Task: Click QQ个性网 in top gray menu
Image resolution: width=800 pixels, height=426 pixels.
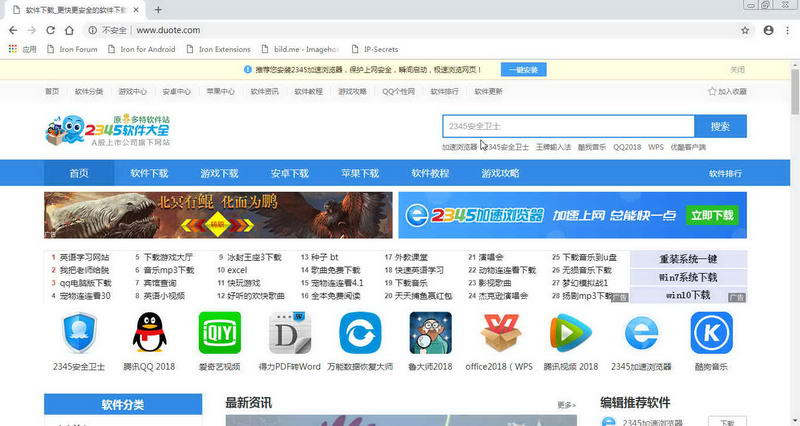Action: coord(398,91)
